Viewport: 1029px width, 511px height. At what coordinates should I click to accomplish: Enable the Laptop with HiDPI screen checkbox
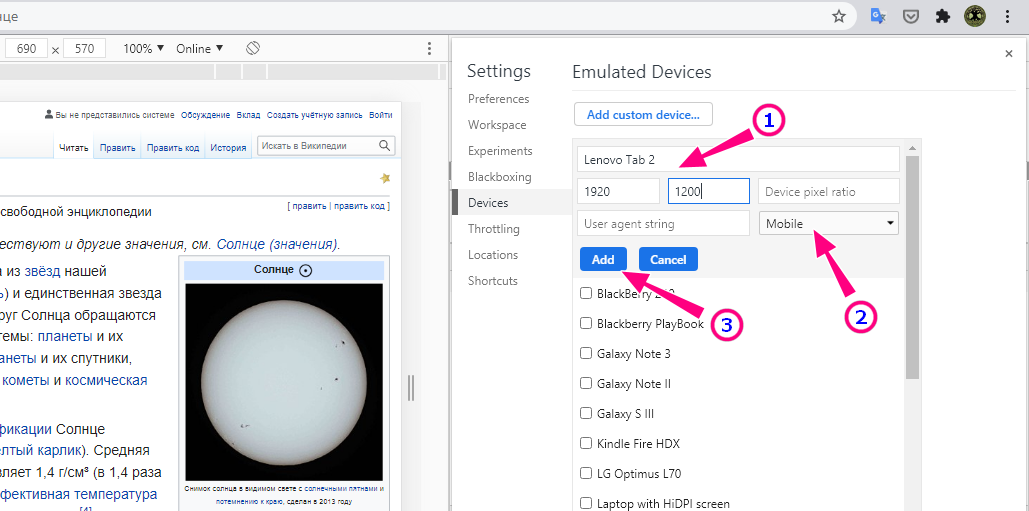click(x=586, y=504)
